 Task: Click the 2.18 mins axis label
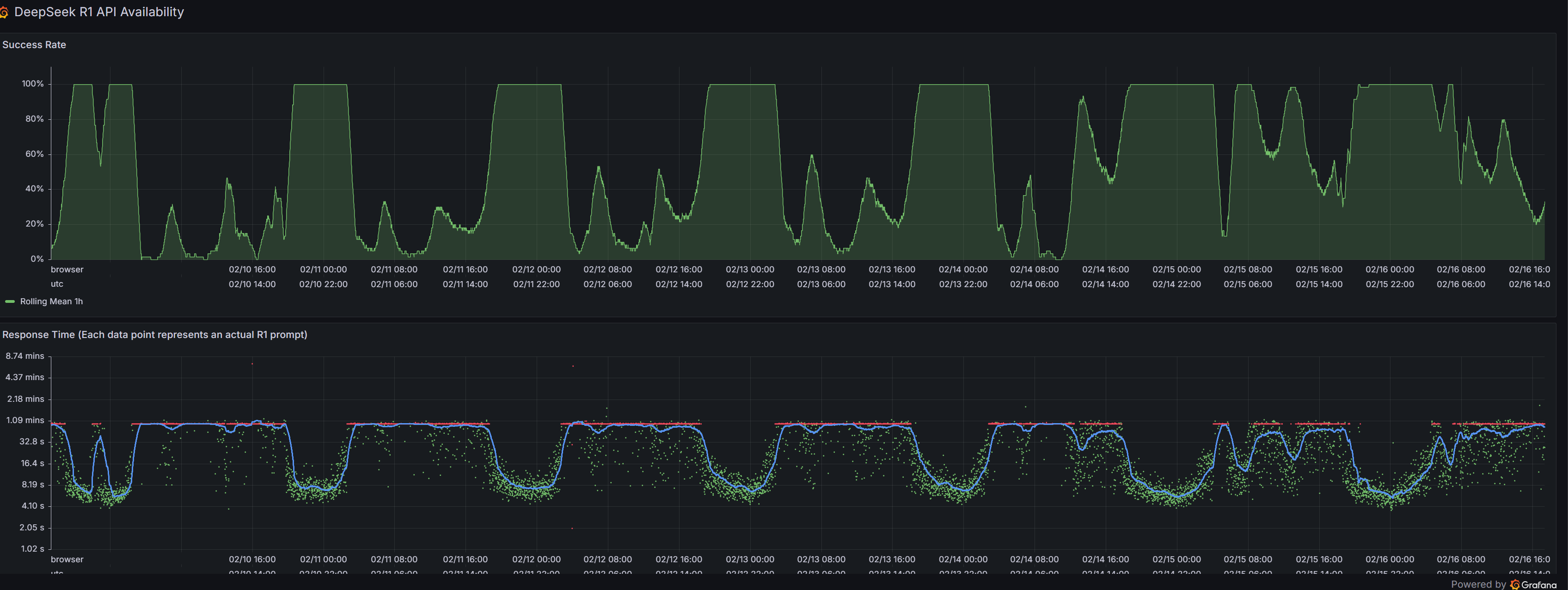25,399
